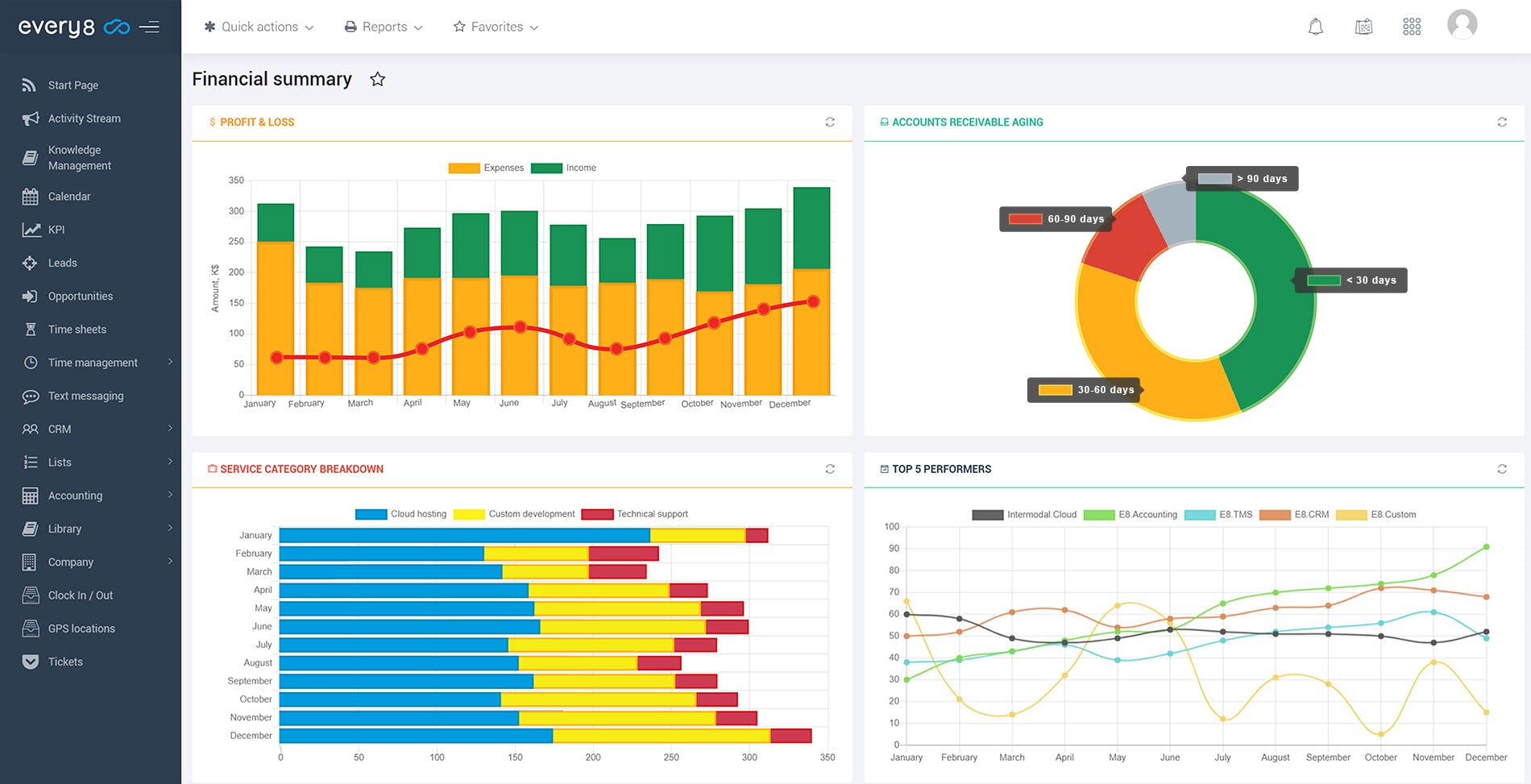Open the Favorites menu
The image size is (1531, 784).
495,26
